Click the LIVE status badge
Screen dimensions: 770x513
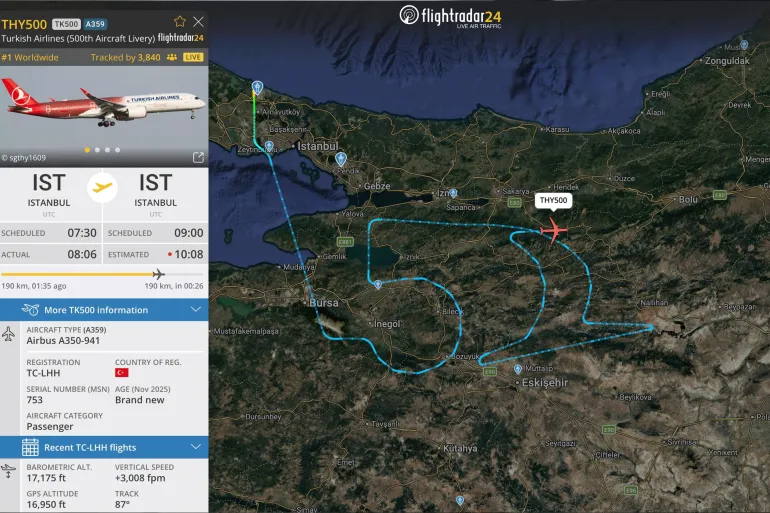[x=193, y=58]
